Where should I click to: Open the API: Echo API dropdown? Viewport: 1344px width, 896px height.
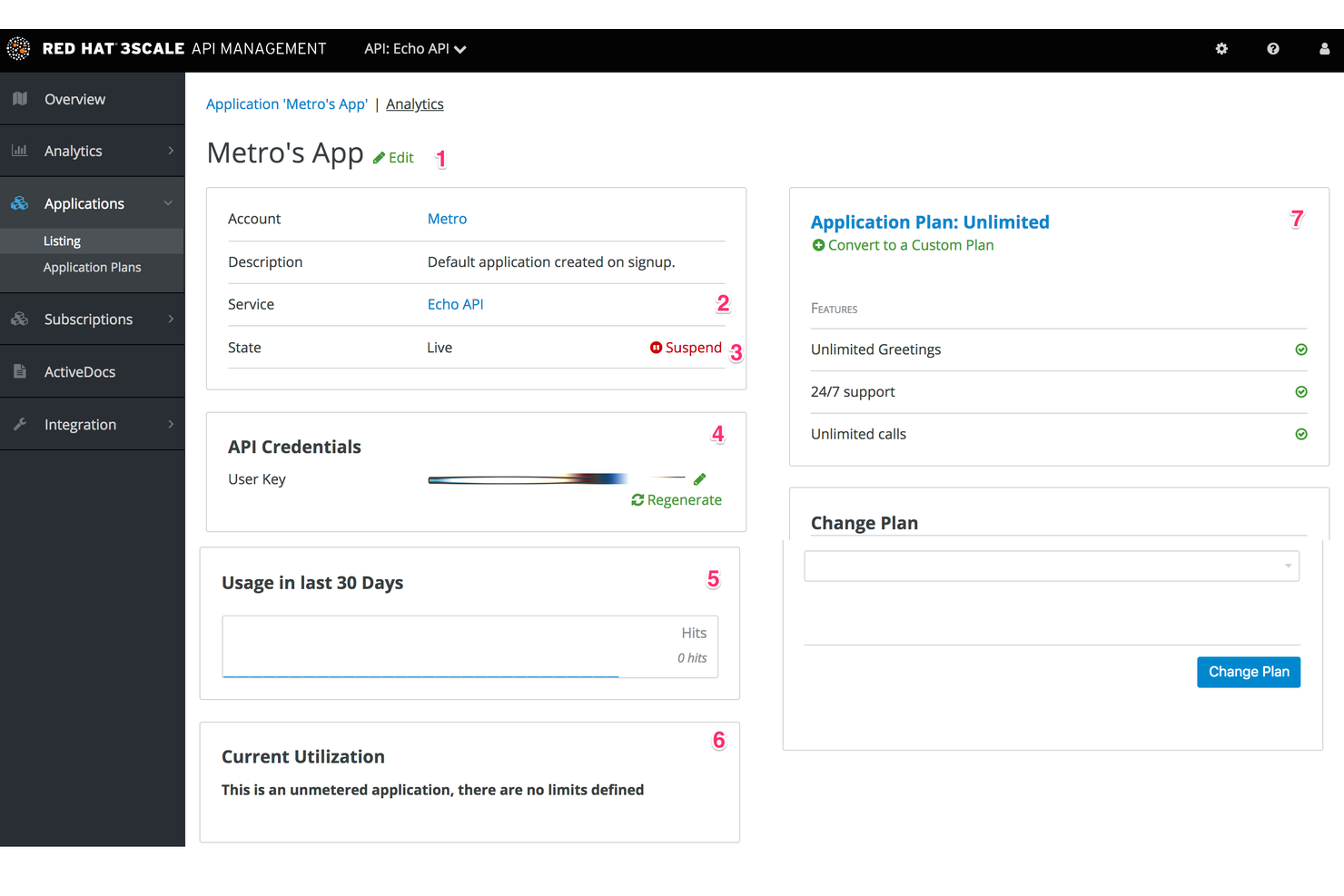tap(414, 49)
